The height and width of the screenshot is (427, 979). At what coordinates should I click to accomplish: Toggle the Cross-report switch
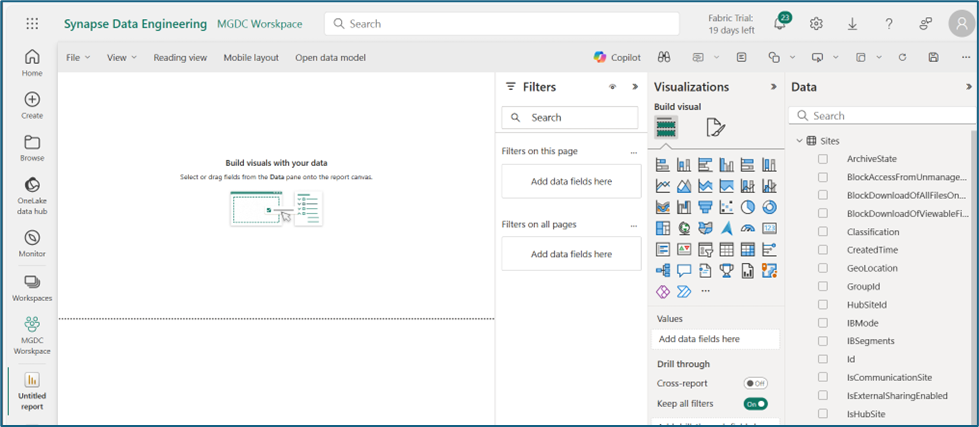(755, 383)
